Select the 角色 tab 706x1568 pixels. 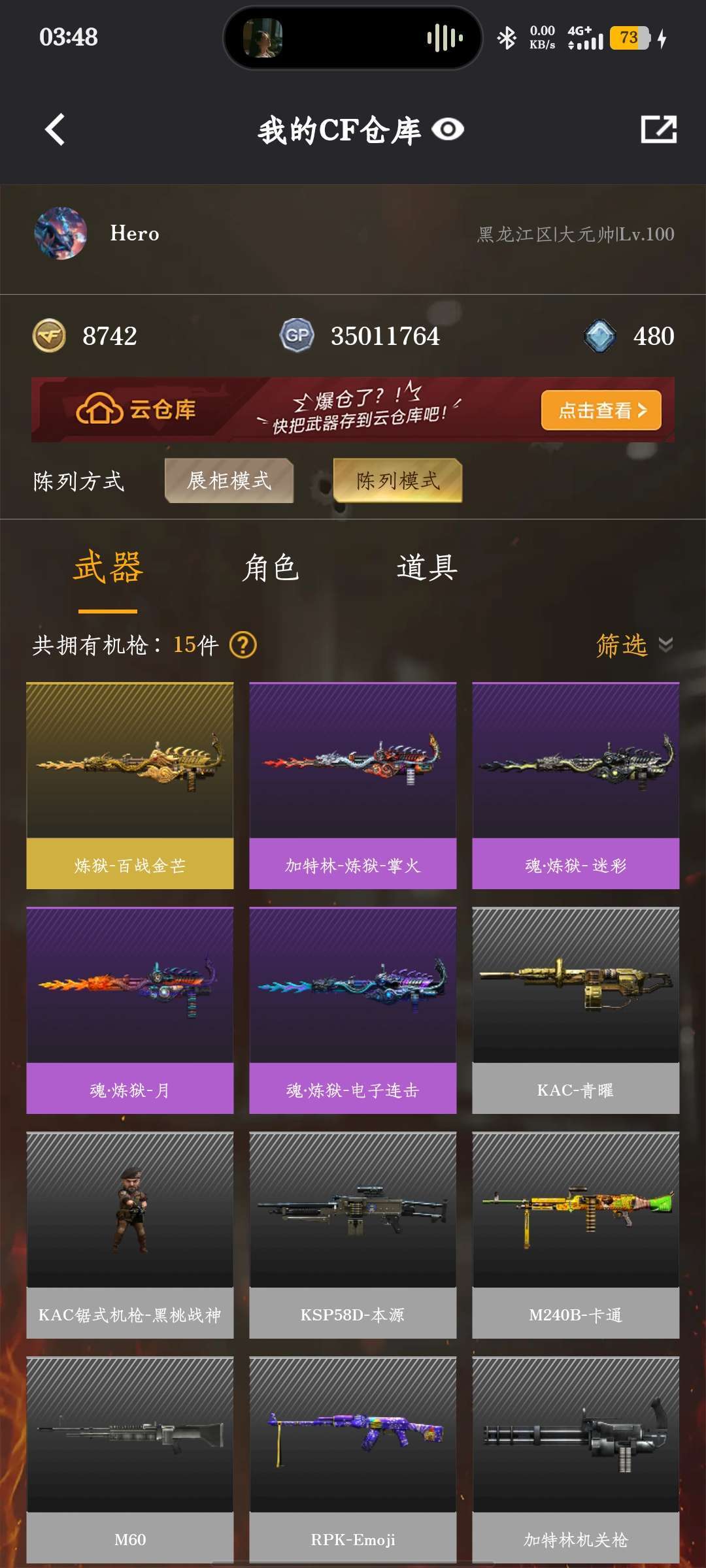(271, 567)
